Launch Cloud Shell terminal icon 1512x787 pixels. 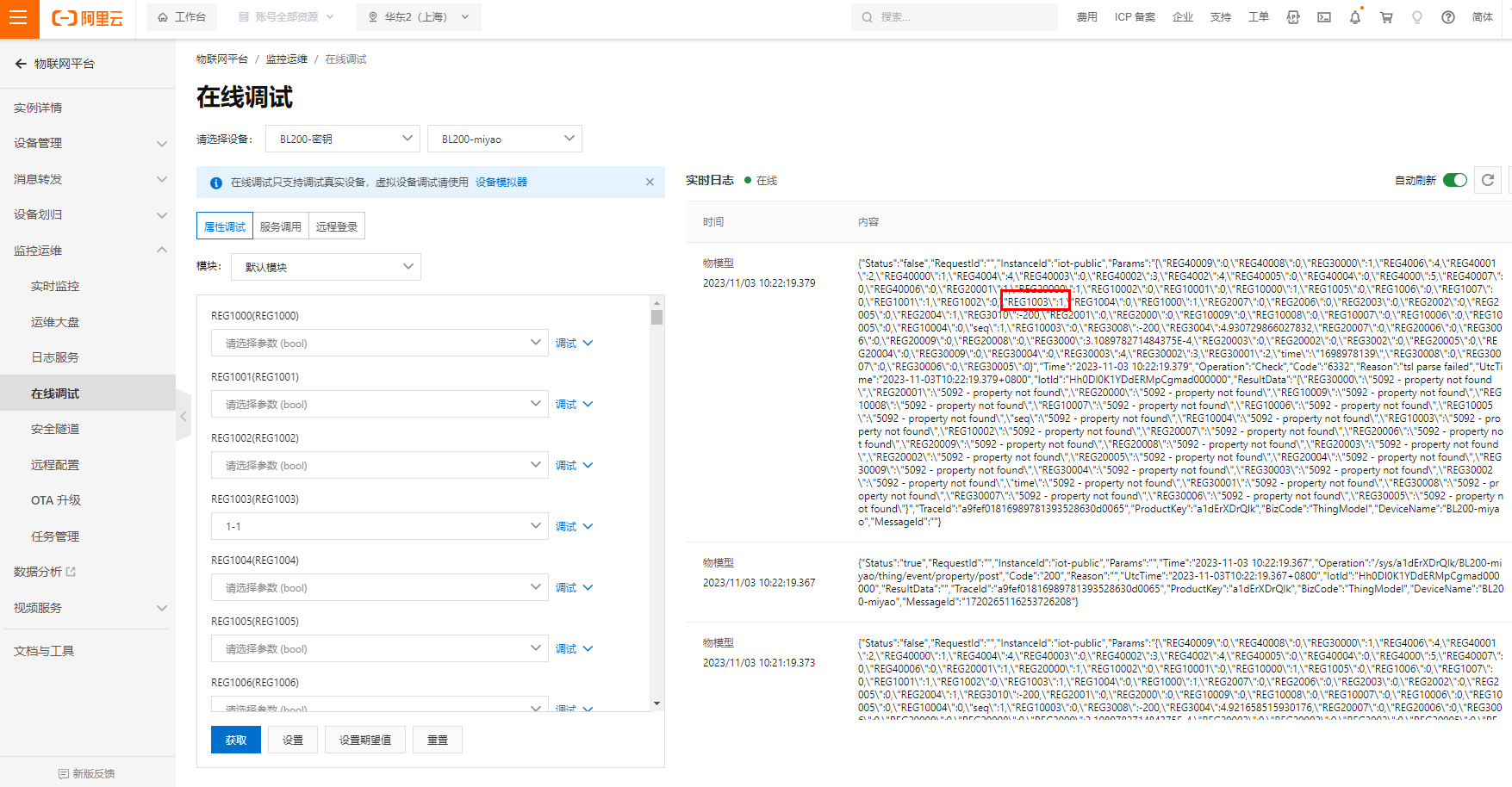coord(1324,17)
